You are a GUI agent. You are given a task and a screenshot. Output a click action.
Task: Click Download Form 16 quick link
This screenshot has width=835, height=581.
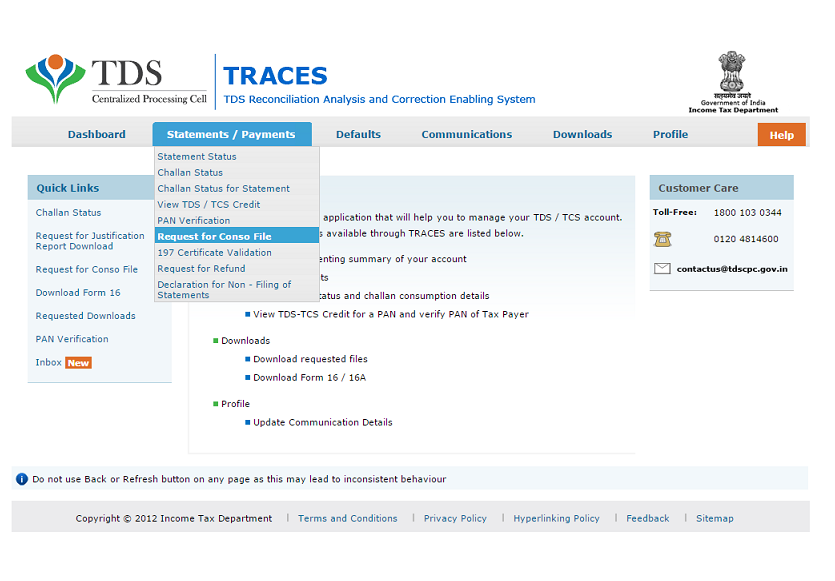[x=77, y=292]
